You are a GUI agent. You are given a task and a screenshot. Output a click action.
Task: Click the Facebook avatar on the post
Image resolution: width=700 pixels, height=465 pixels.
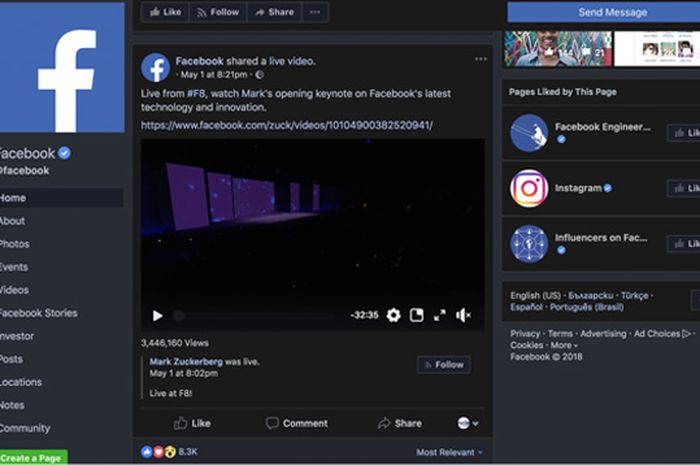click(155, 67)
